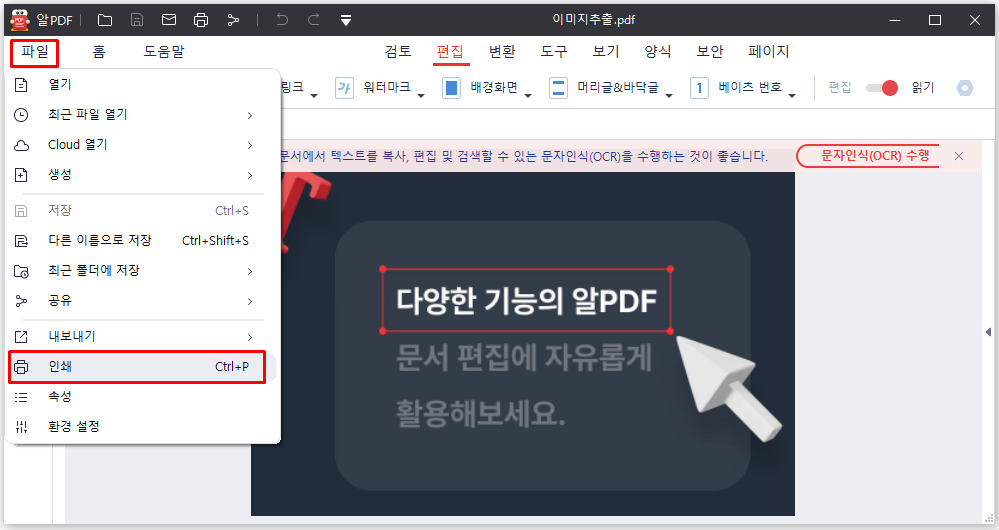The image size is (999, 530).
Task: Open the quick access customize dropdown arrow
Action: (345, 20)
